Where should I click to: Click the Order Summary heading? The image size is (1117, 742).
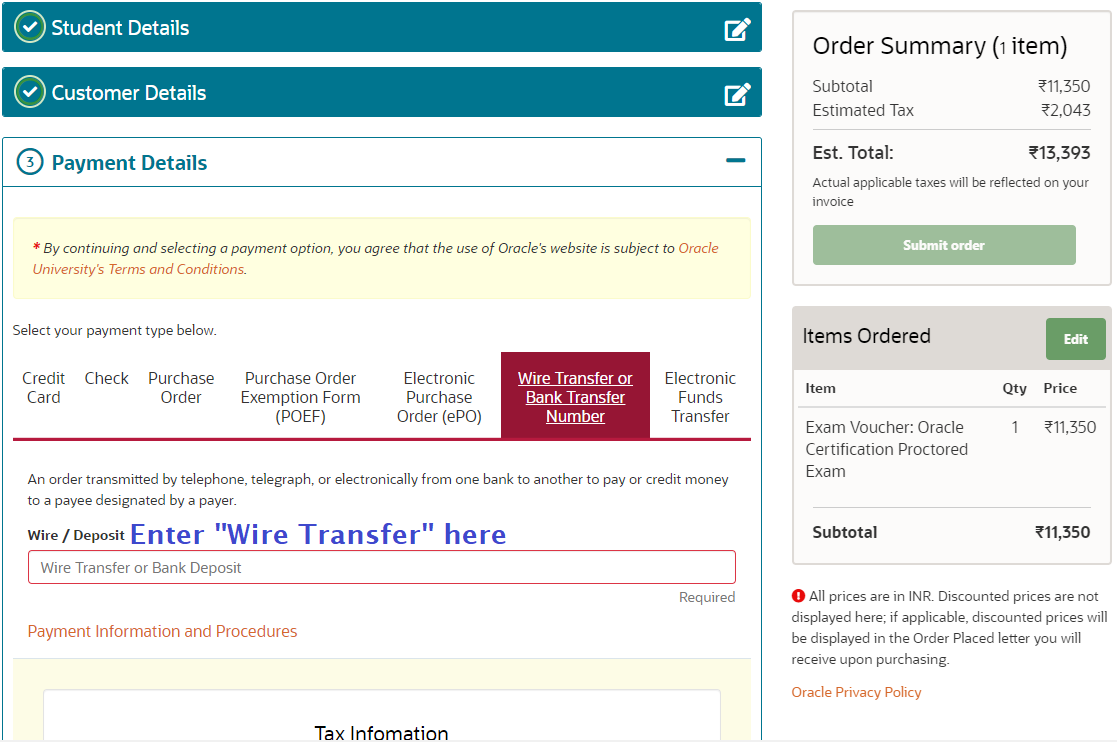click(940, 46)
